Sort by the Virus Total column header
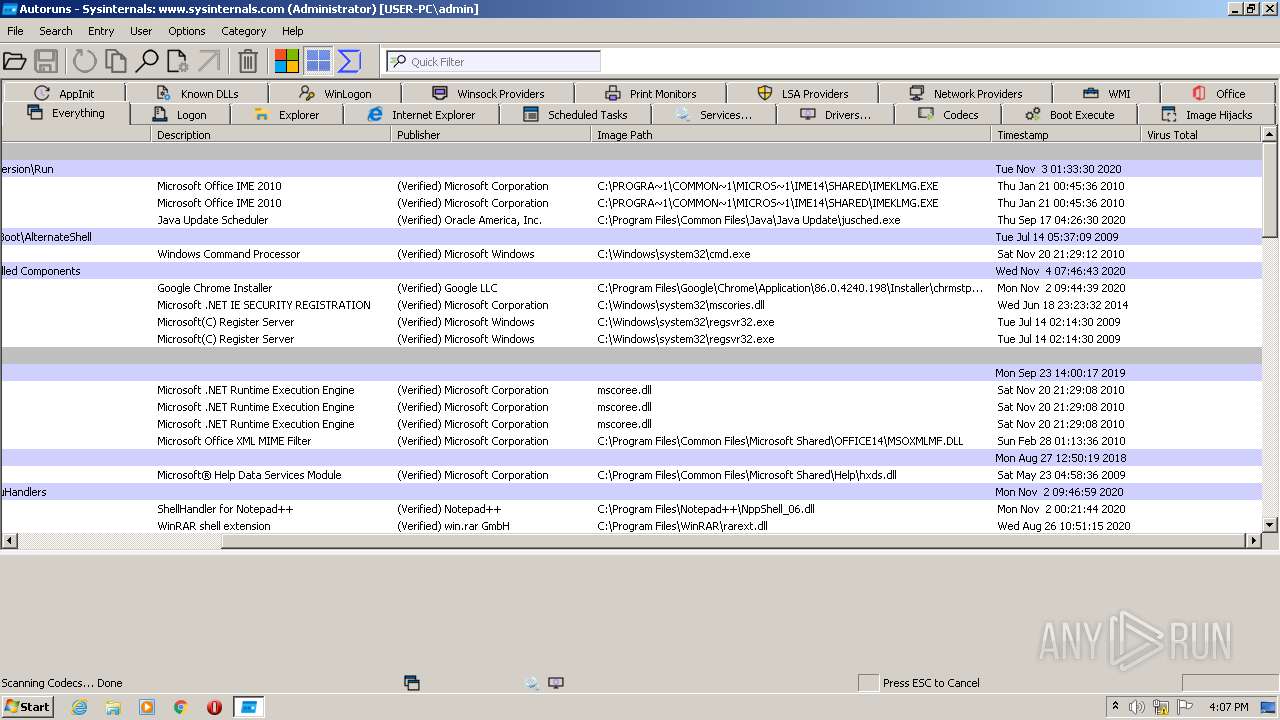The width and height of the screenshot is (1280, 720). coord(1201,135)
